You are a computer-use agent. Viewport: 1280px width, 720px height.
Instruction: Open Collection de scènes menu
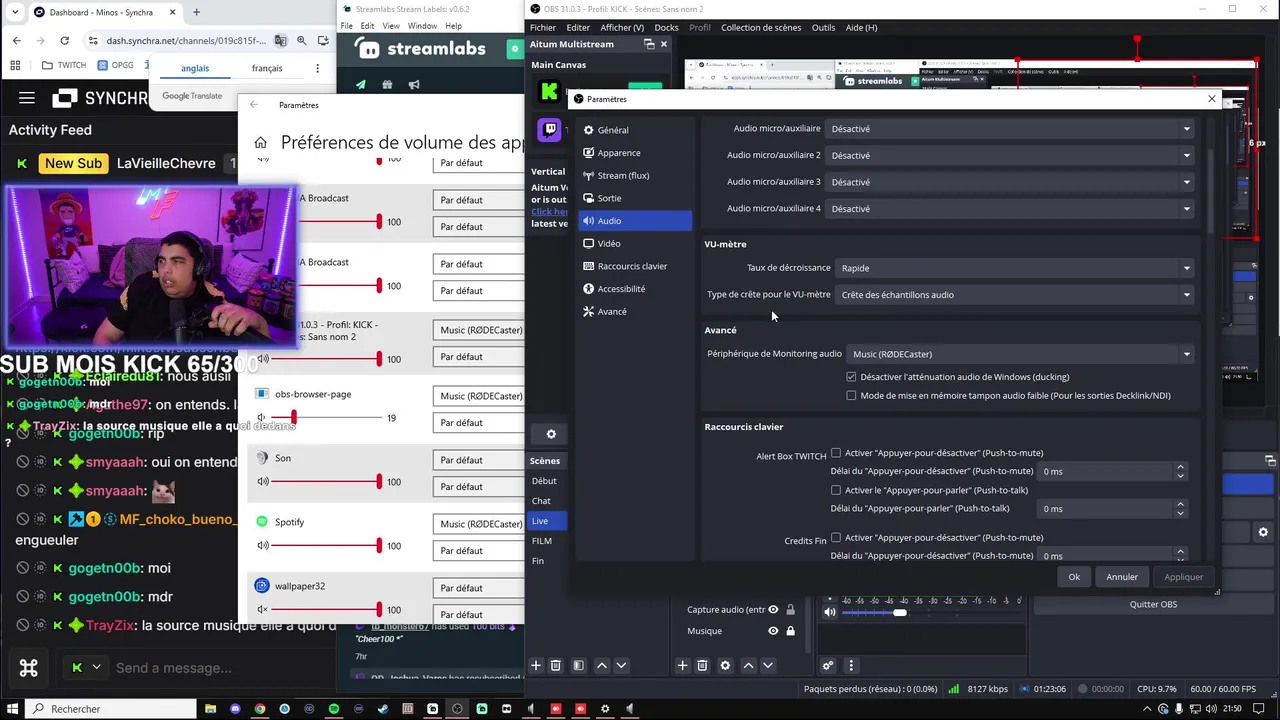(x=761, y=27)
